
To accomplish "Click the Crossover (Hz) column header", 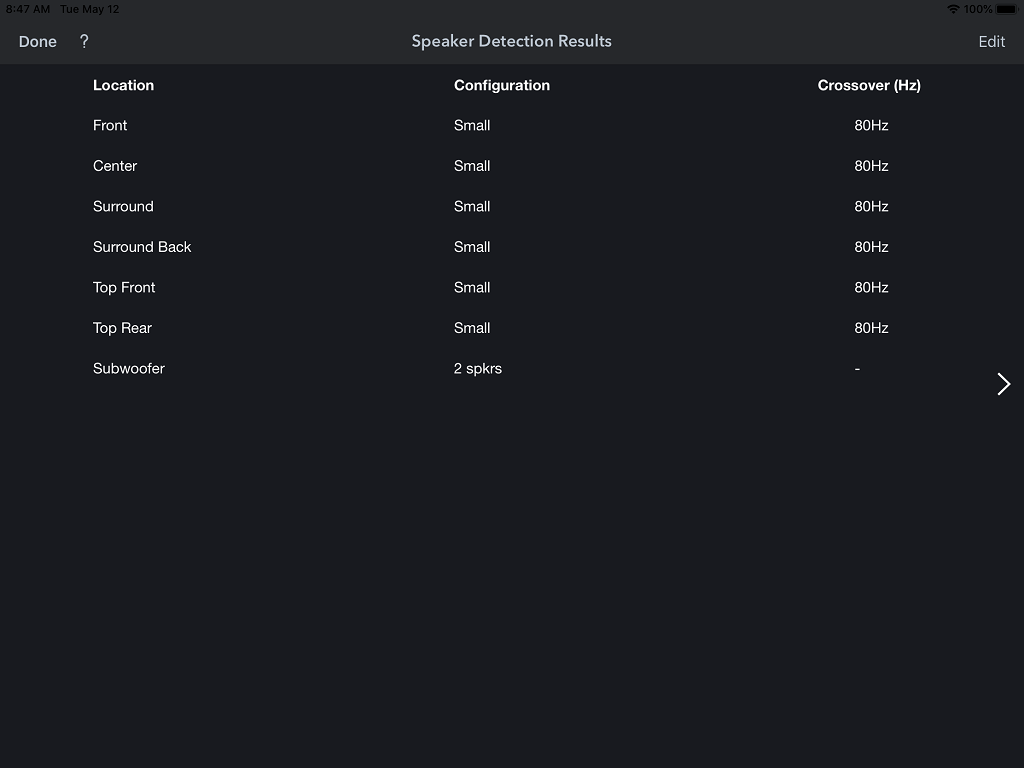I will pyautogui.click(x=869, y=85).
